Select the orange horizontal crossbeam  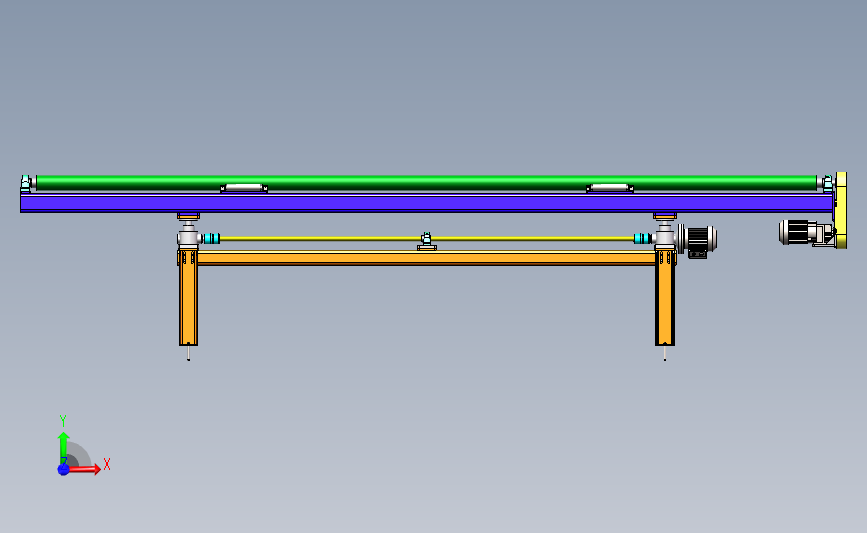(426, 258)
